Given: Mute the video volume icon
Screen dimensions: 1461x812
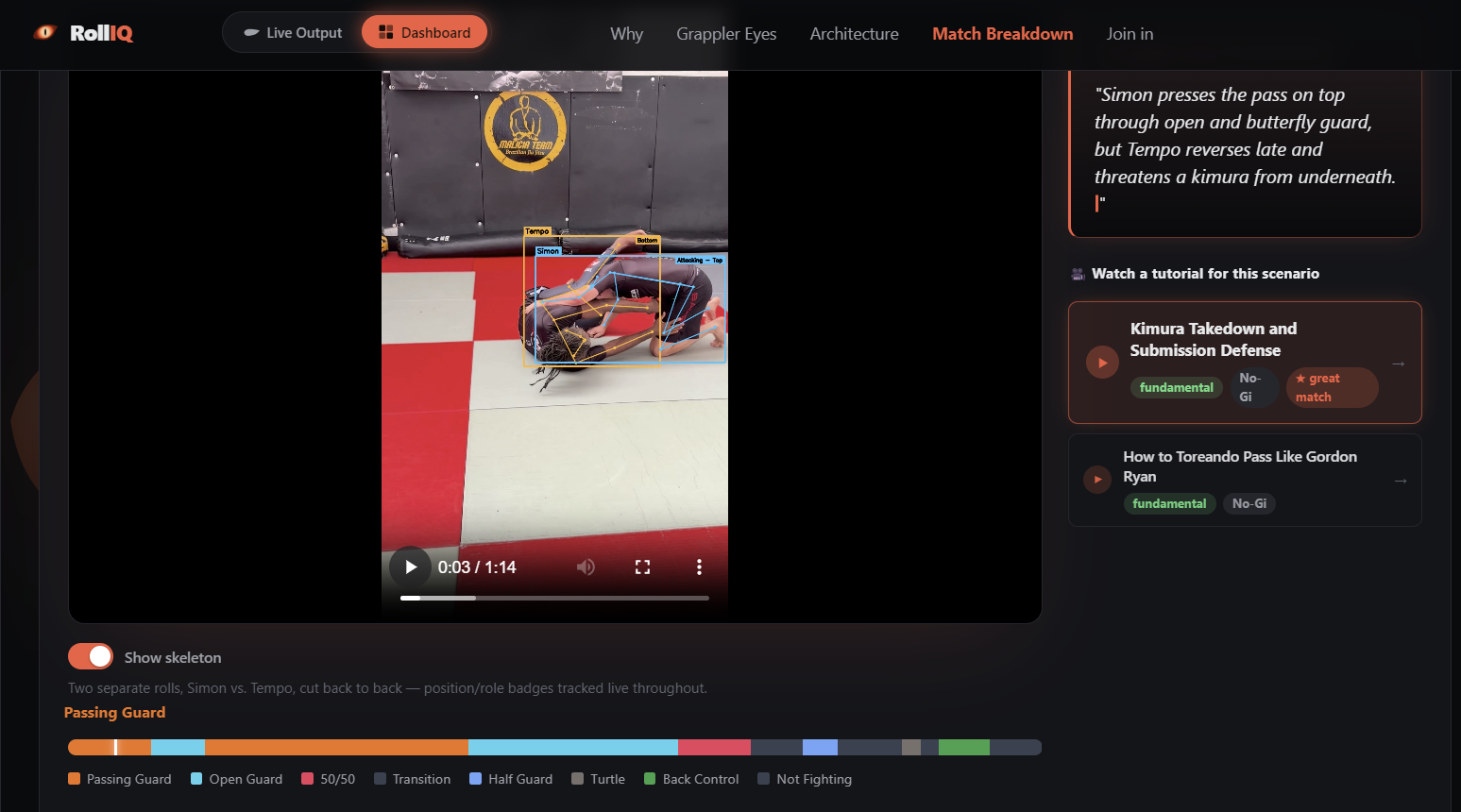Looking at the screenshot, I should (586, 567).
